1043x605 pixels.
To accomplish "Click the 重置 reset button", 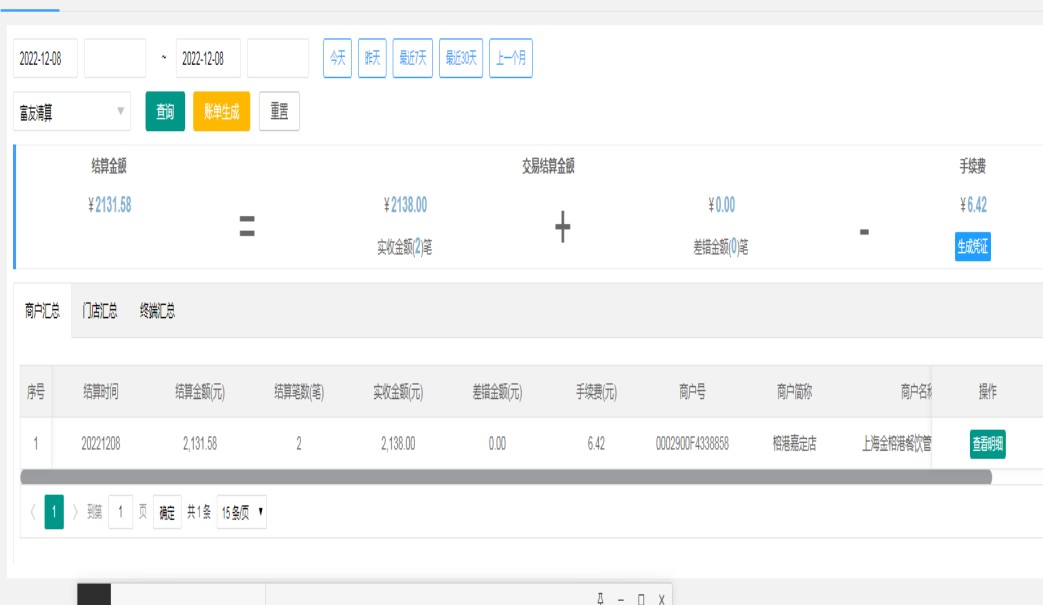I will point(279,111).
